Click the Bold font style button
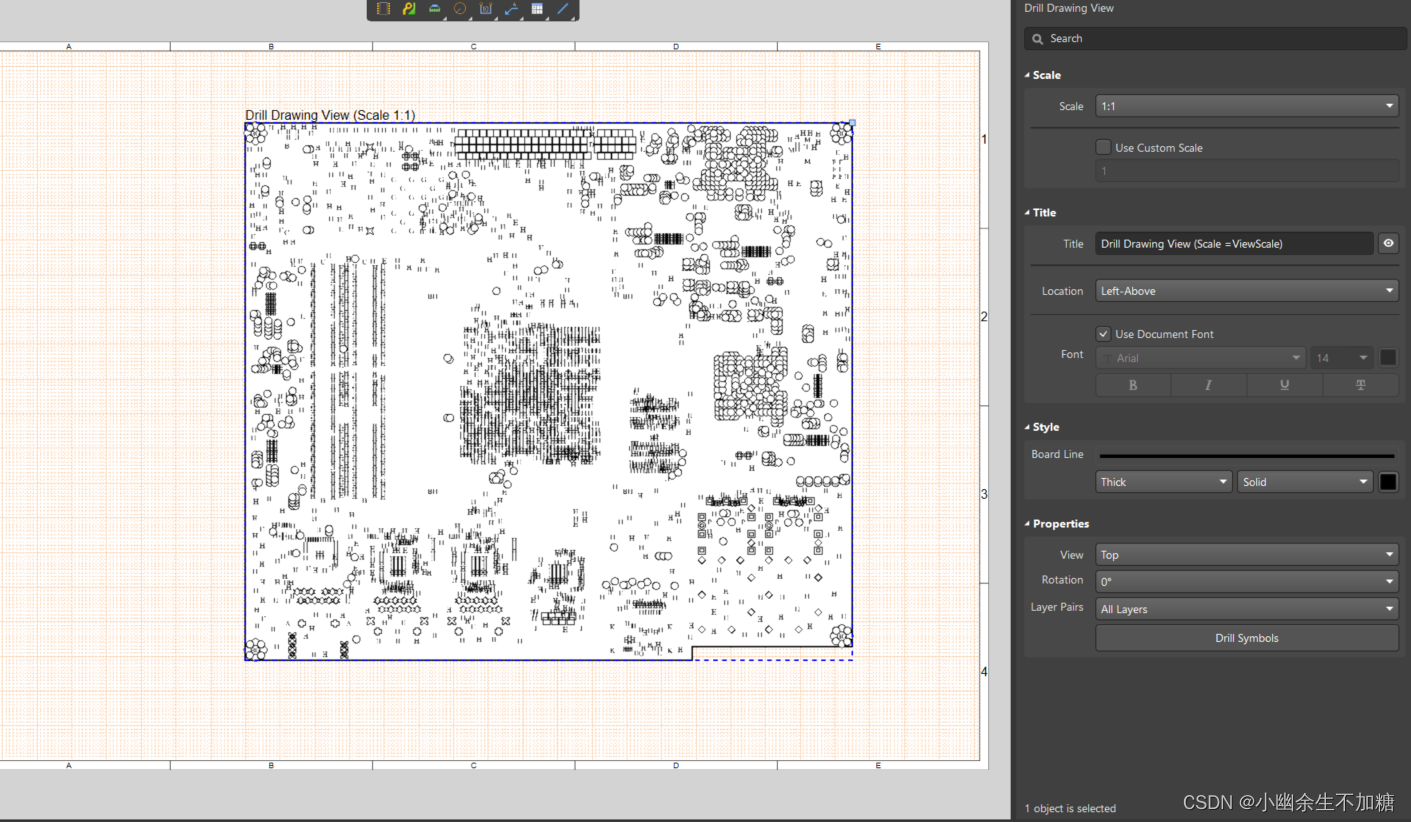Viewport: 1411px width, 822px height. click(x=1133, y=385)
